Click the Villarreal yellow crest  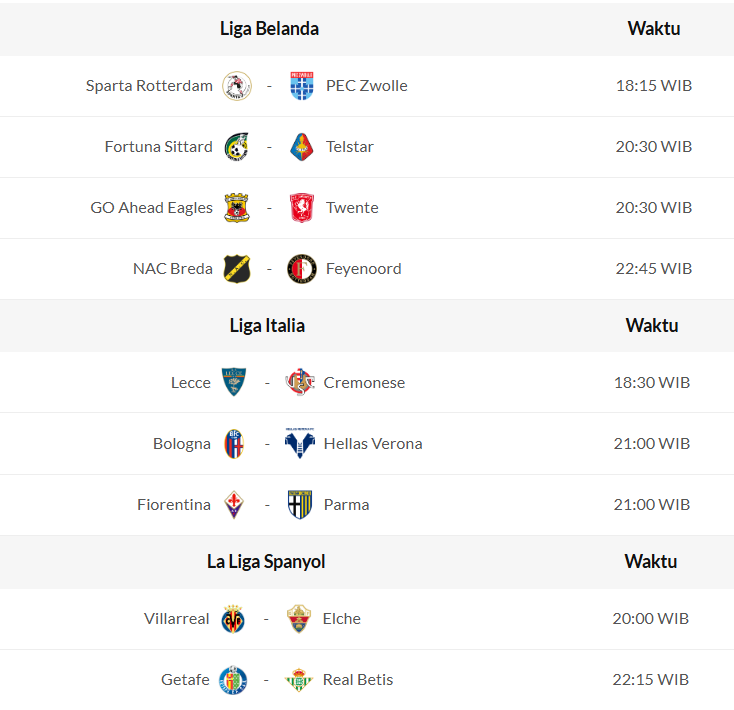[x=234, y=619]
